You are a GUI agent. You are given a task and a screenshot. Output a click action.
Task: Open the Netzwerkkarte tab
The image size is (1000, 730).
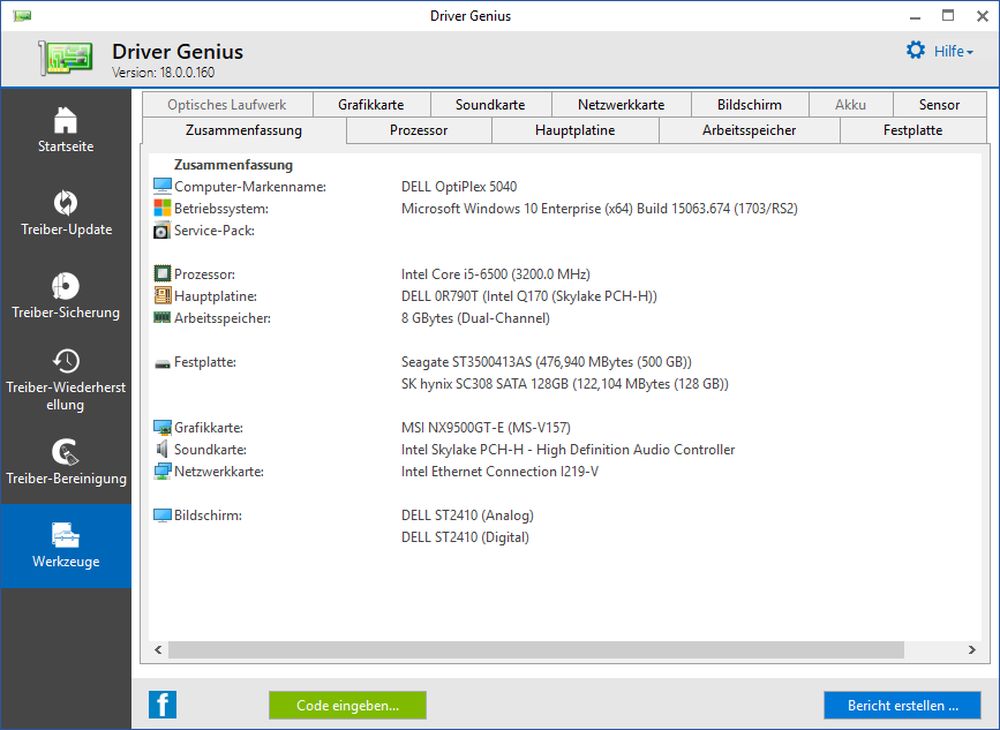click(620, 104)
